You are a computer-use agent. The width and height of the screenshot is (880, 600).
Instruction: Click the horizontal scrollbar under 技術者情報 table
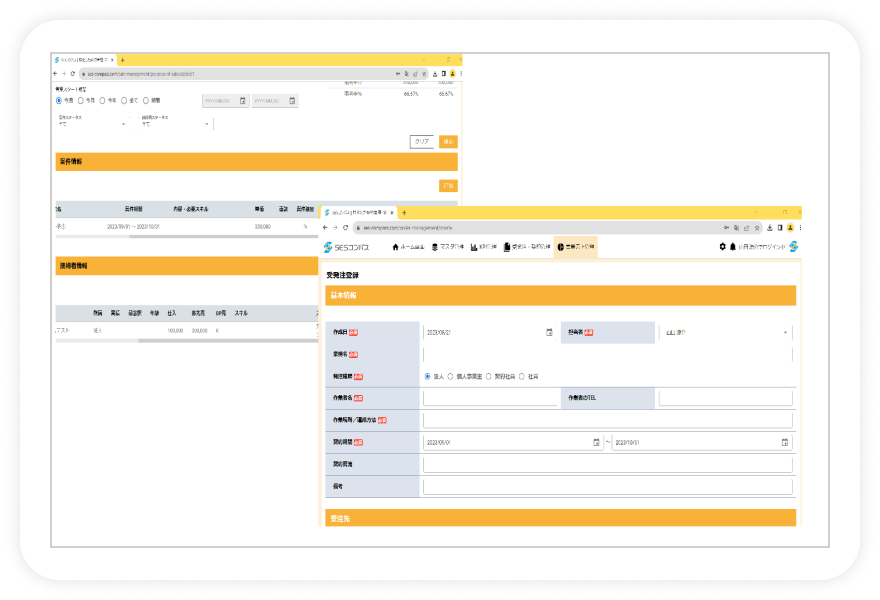pyautogui.click(x=187, y=340)
